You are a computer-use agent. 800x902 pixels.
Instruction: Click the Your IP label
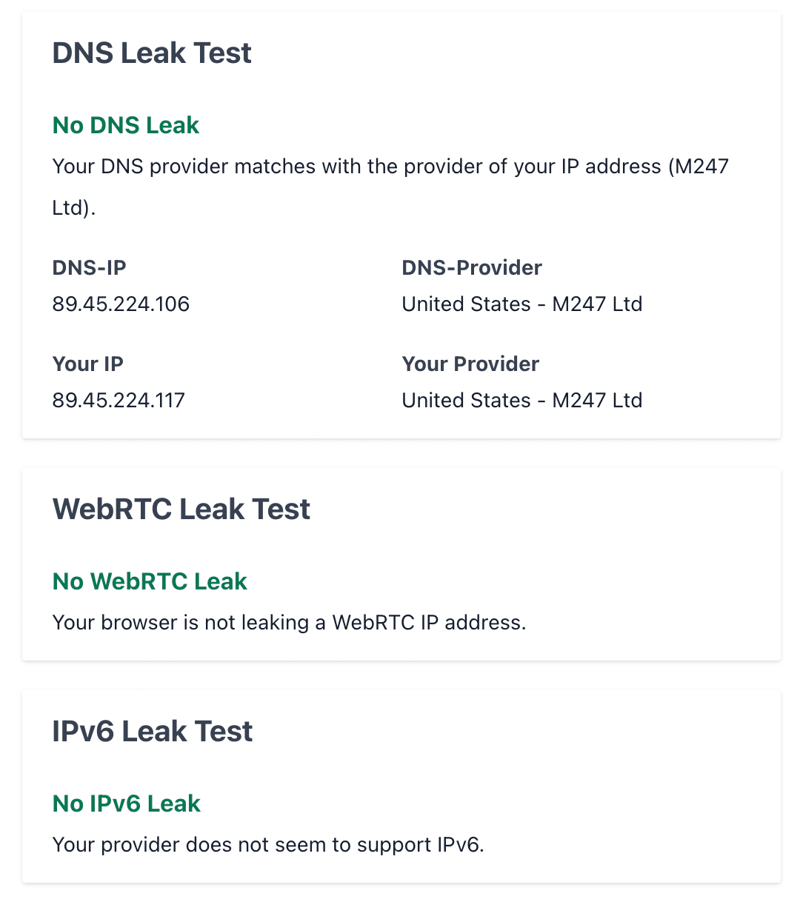point(87,364)
